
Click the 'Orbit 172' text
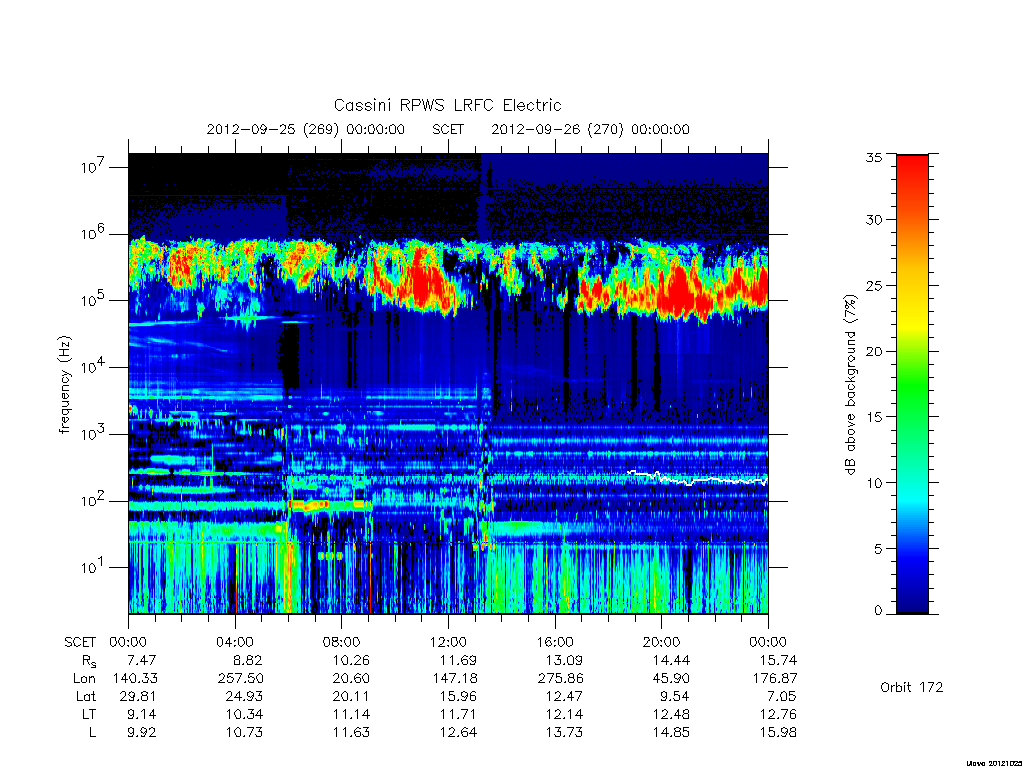point(912,687)
